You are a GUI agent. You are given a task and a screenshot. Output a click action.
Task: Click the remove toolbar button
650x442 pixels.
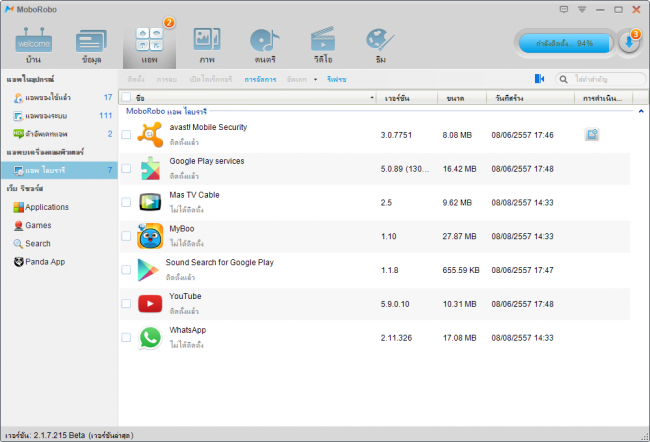[x=167, y=79]
